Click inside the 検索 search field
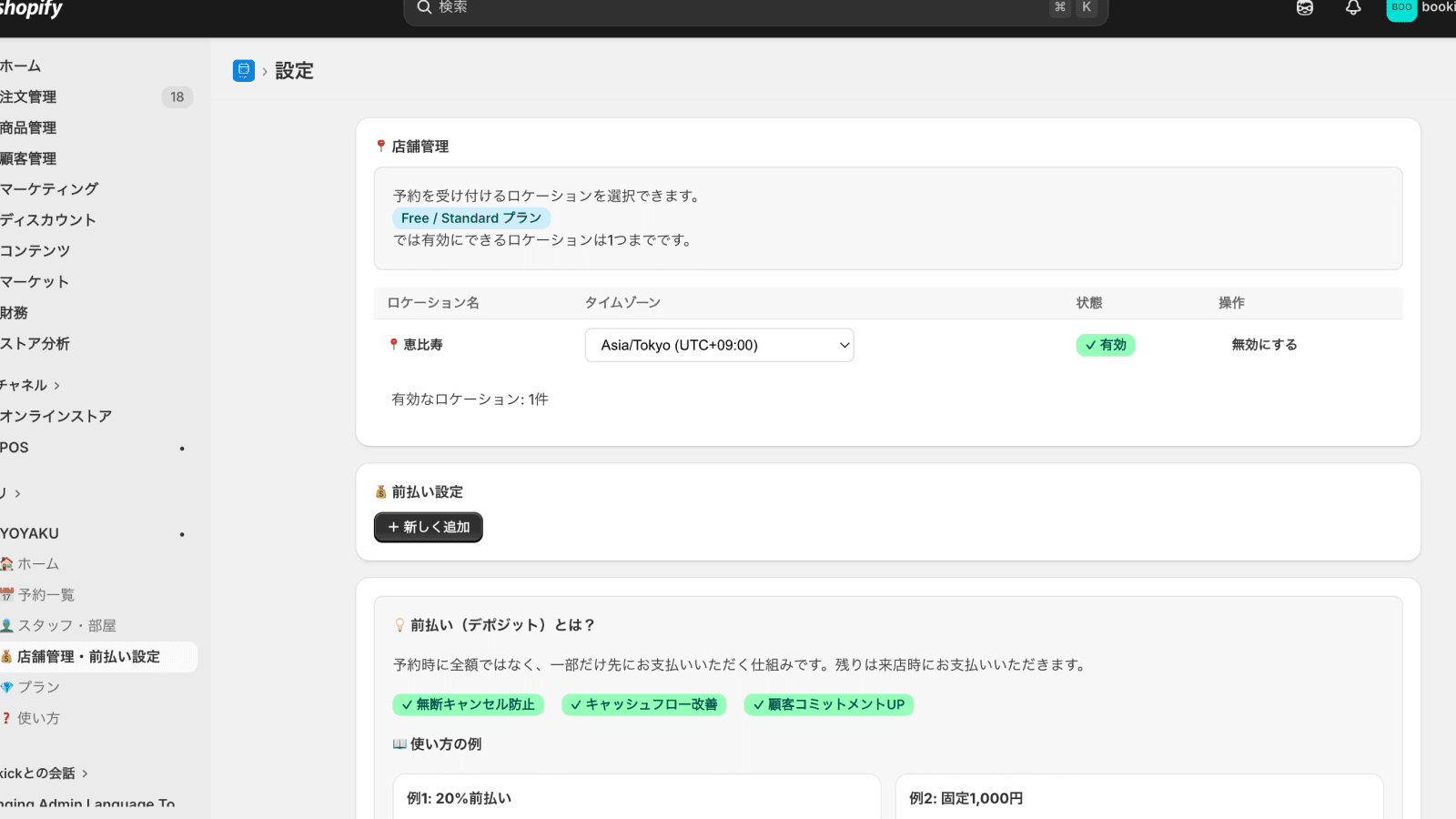 tap(755, 7)
